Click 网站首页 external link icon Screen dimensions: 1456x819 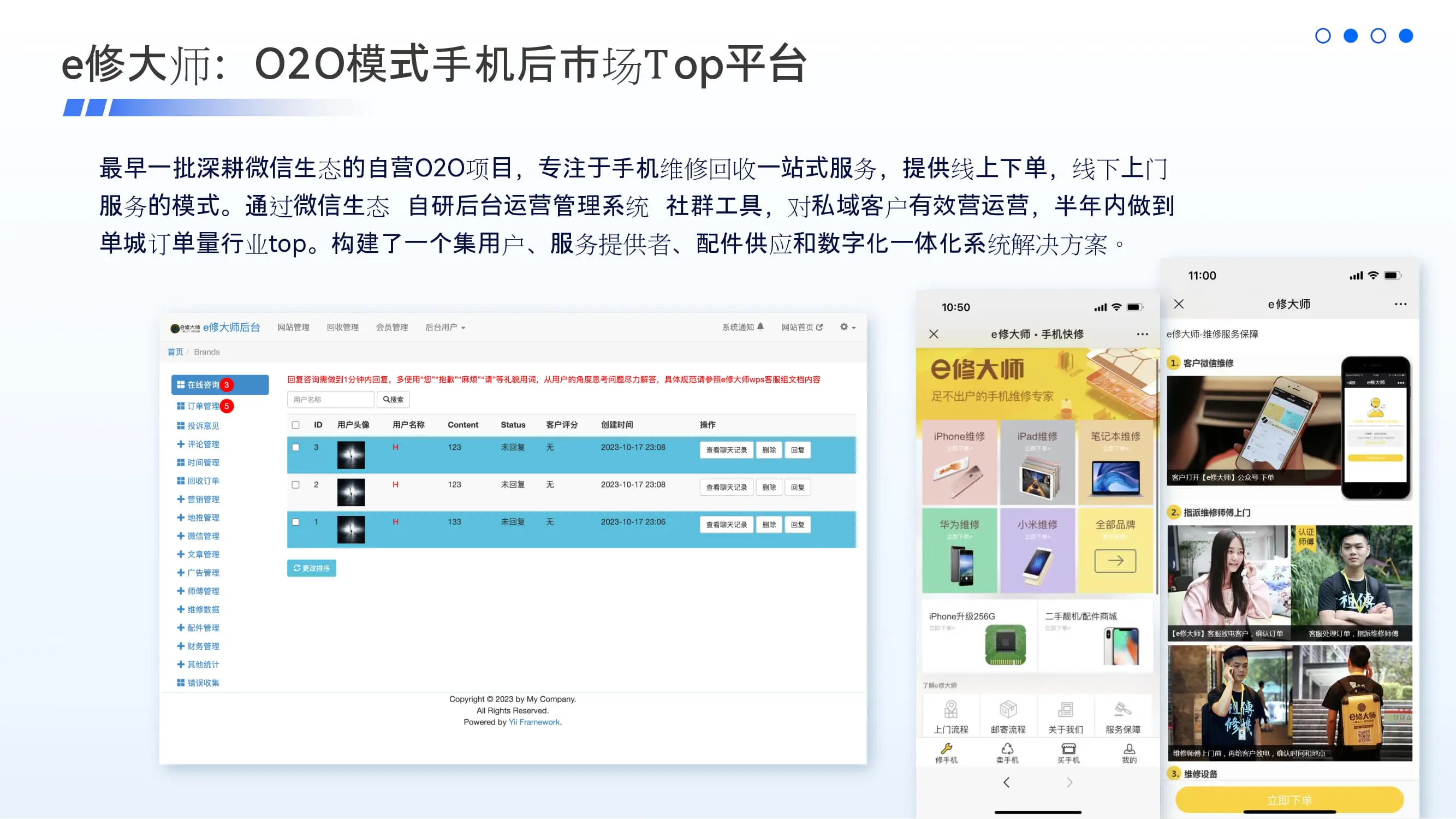pos(819,327)
